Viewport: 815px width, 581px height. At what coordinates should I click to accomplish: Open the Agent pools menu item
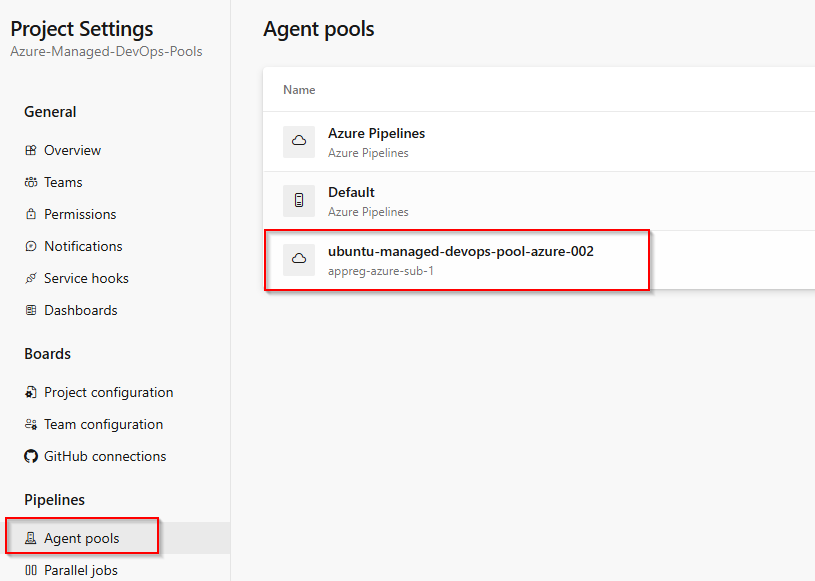coord(81,538)
